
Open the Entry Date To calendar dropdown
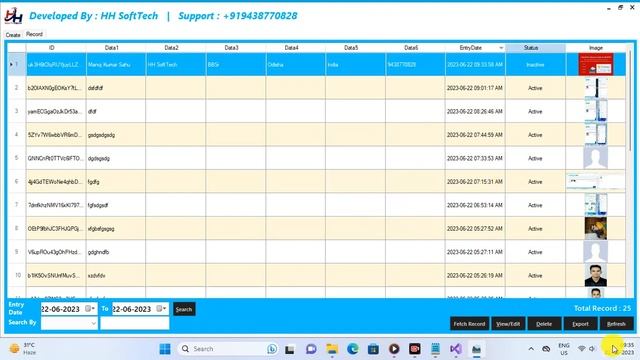coord(162,309)
